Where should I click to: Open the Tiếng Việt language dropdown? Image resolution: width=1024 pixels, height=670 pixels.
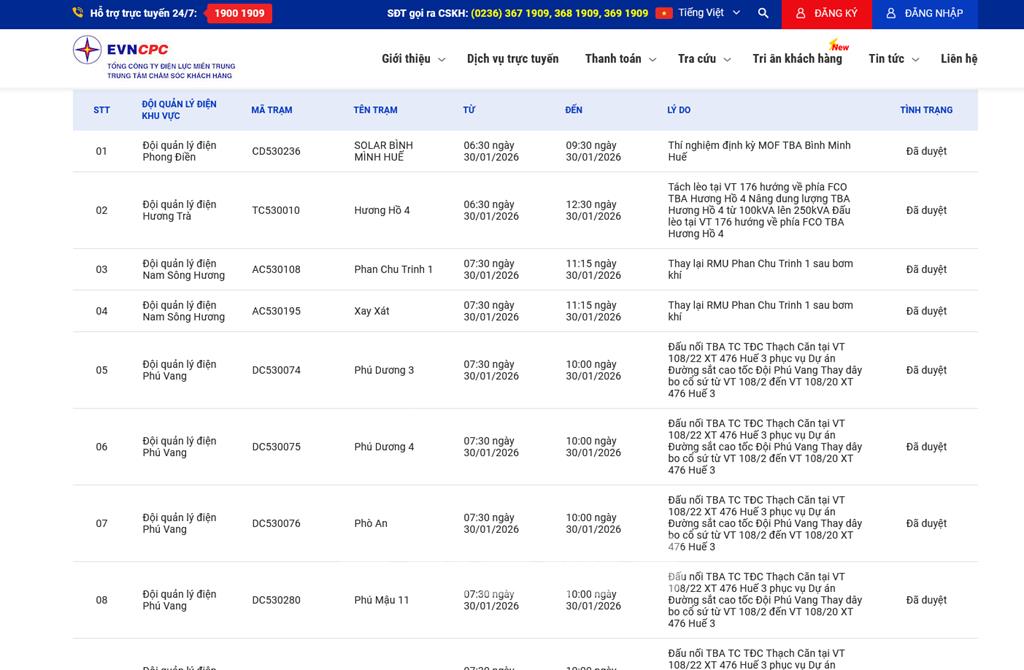click(x=709, y=13)
